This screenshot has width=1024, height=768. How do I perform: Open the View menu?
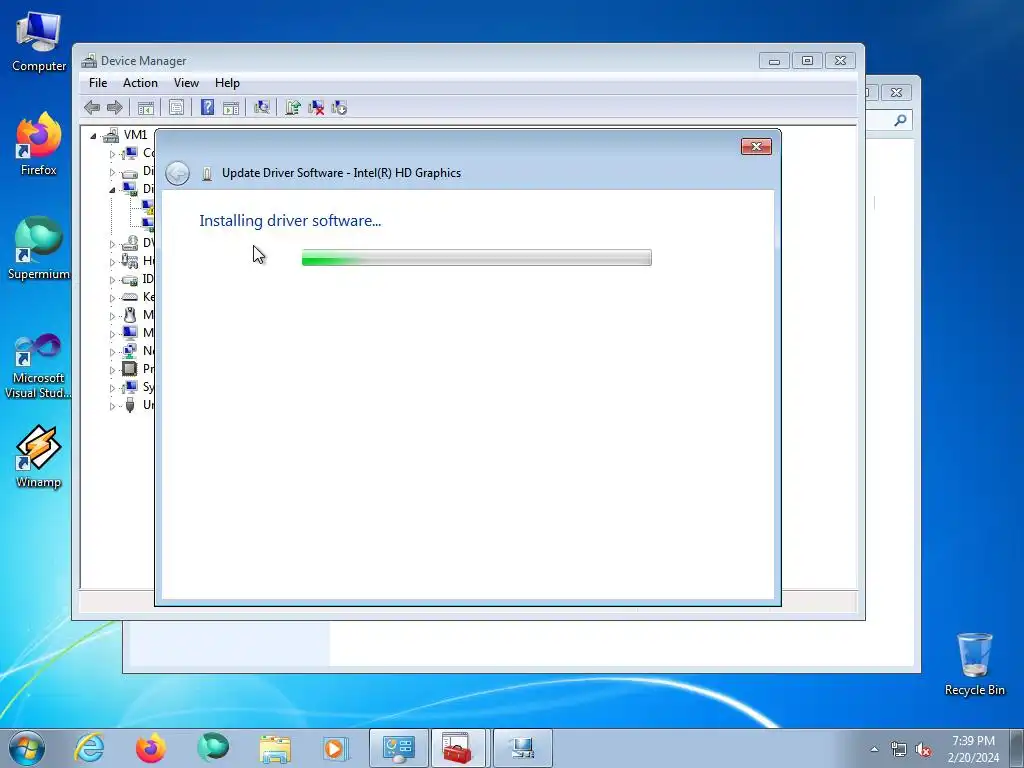(x=186, y=83)
